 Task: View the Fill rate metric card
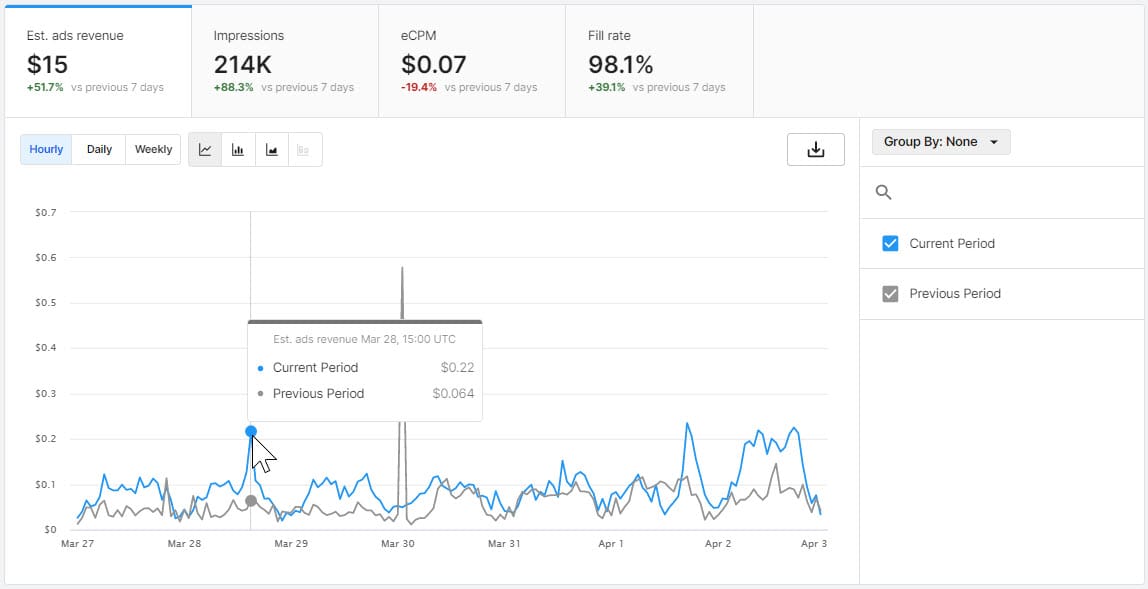click(658, 62)
